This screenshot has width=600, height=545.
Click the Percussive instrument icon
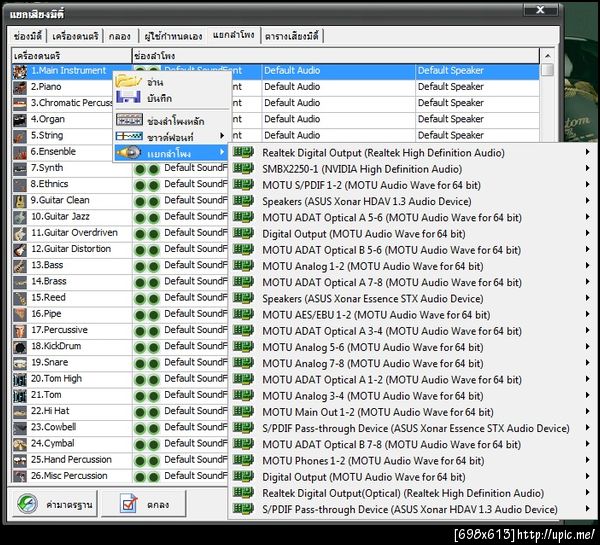pyautogui.click(x=20, y=331)
